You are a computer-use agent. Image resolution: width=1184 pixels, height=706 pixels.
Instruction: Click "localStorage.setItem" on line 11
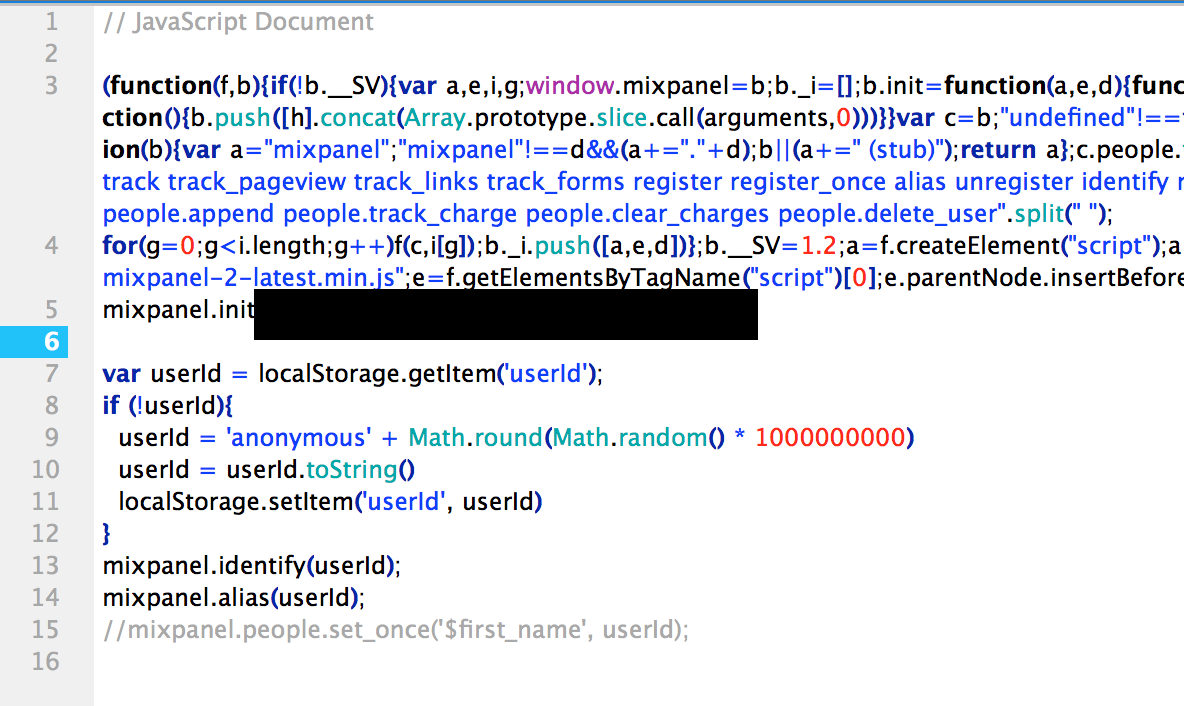[236, 501]
